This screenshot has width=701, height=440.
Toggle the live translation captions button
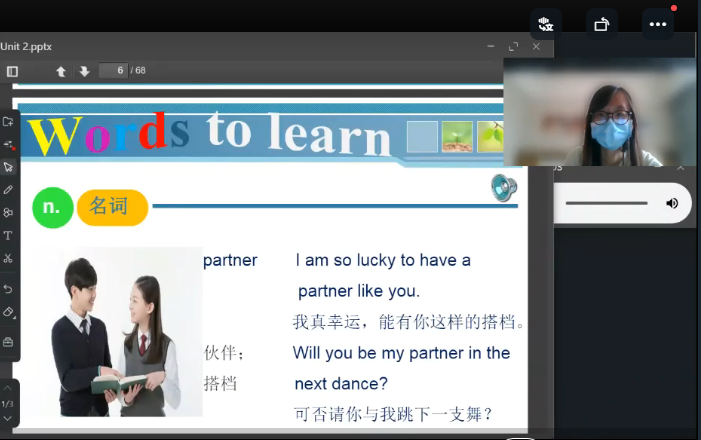tap(545, 25)
